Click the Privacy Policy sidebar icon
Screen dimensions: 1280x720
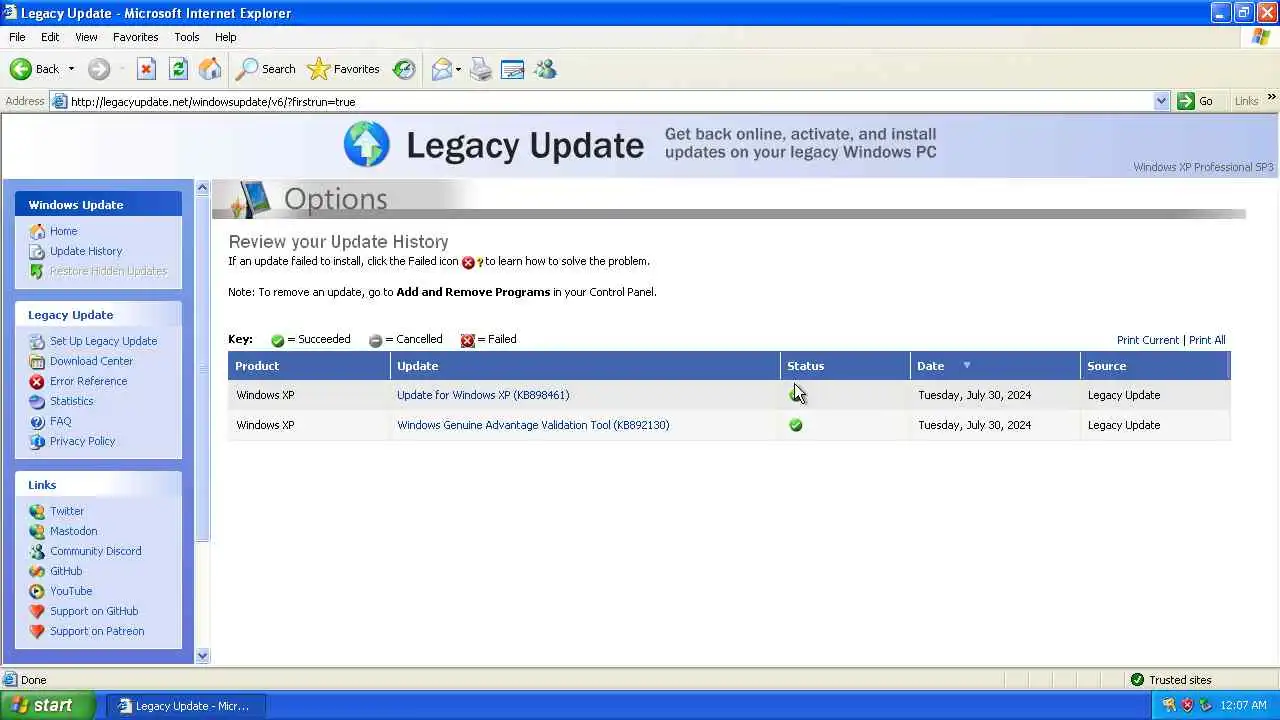(x=37, y=441)
